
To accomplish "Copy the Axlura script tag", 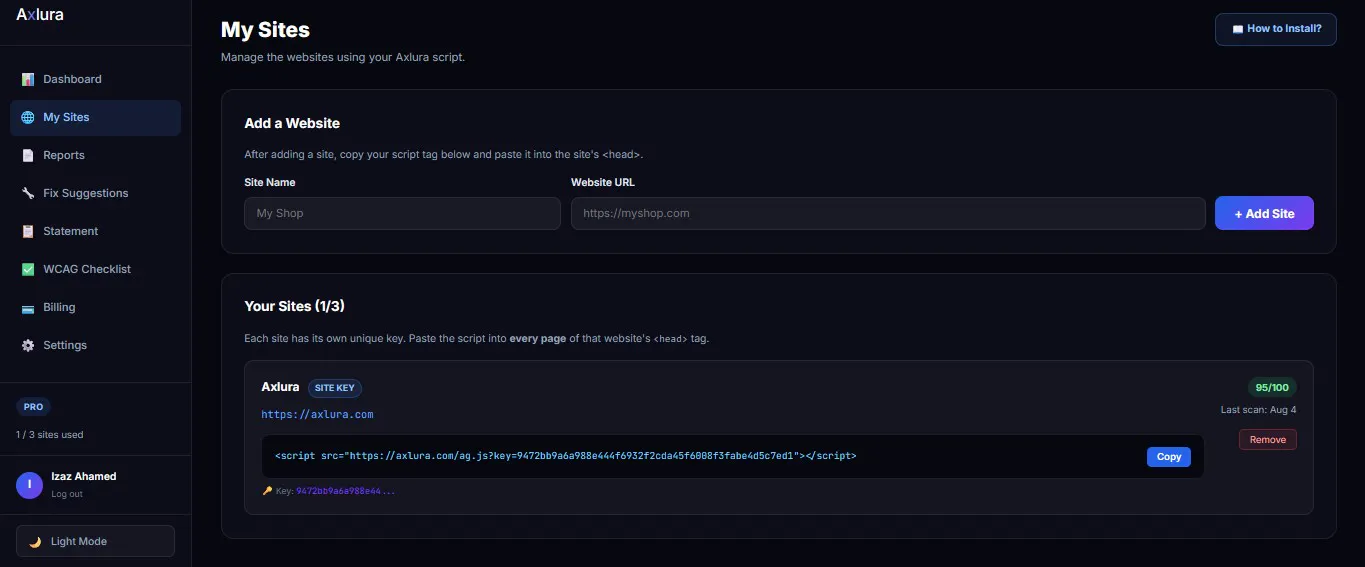I will tap(1169, 456).
